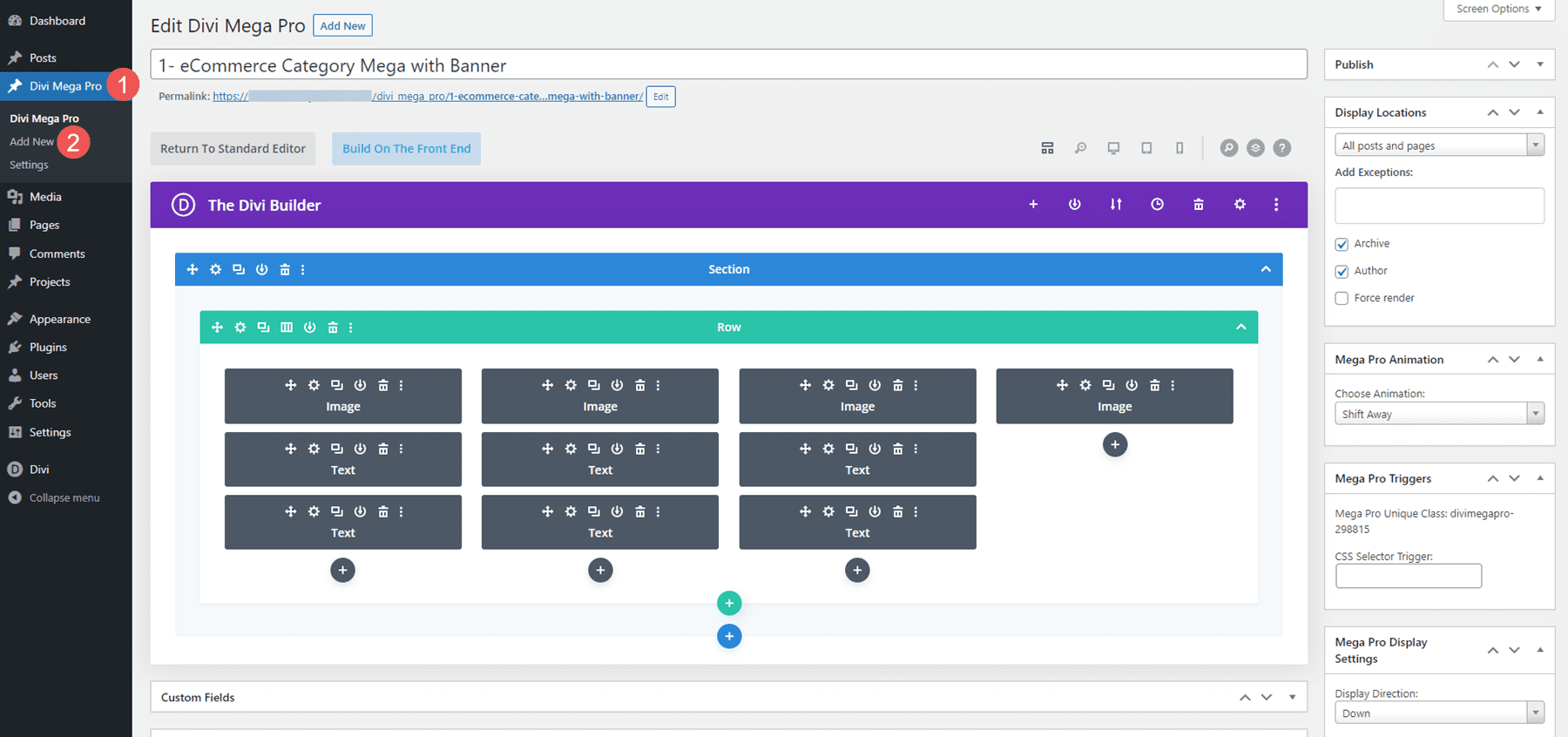This screenshot has height=737, width=1568.
Task: Disable the fourth column Image module power icon
Action: tap(1132, 385)
